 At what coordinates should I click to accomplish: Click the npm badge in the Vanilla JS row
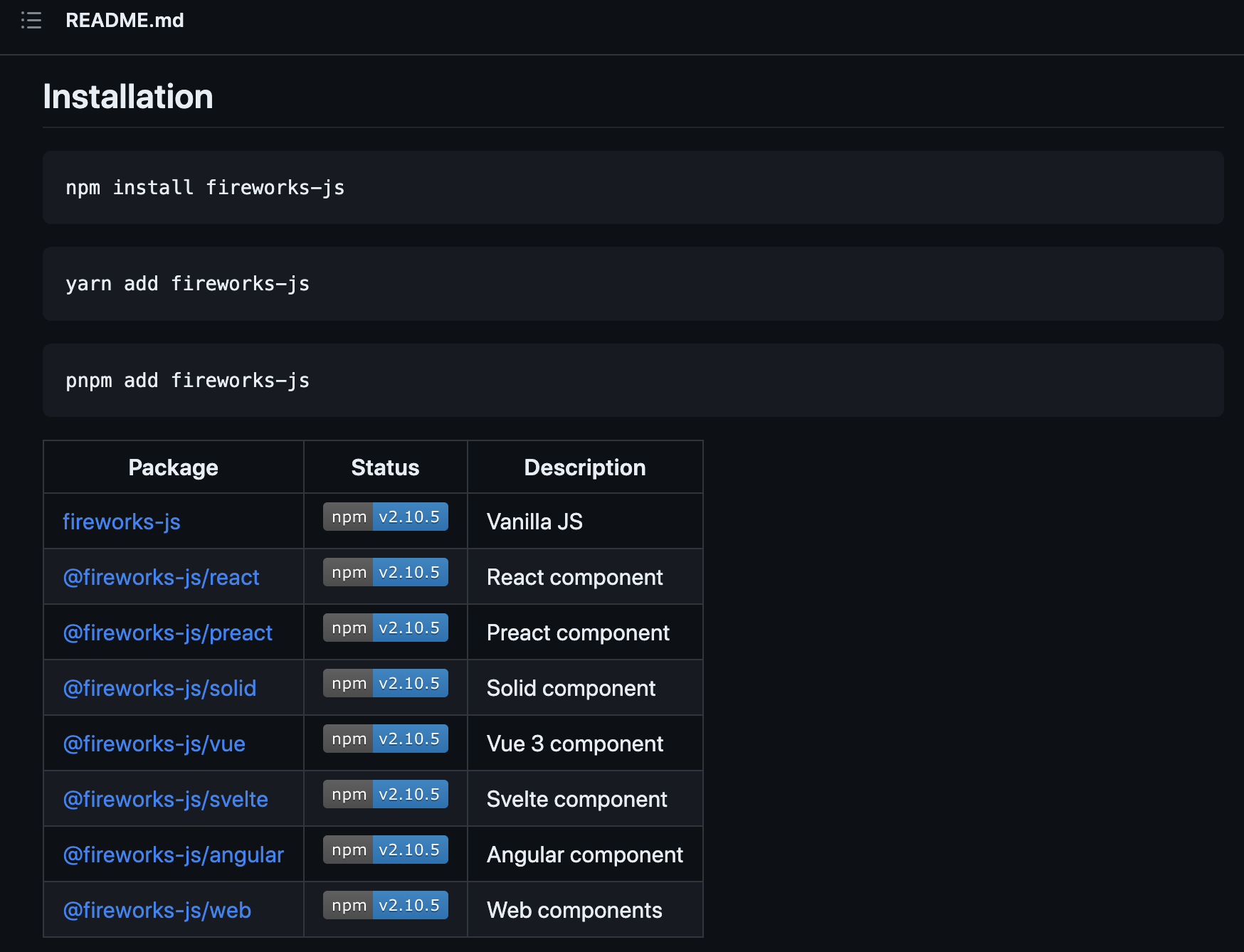386,517
